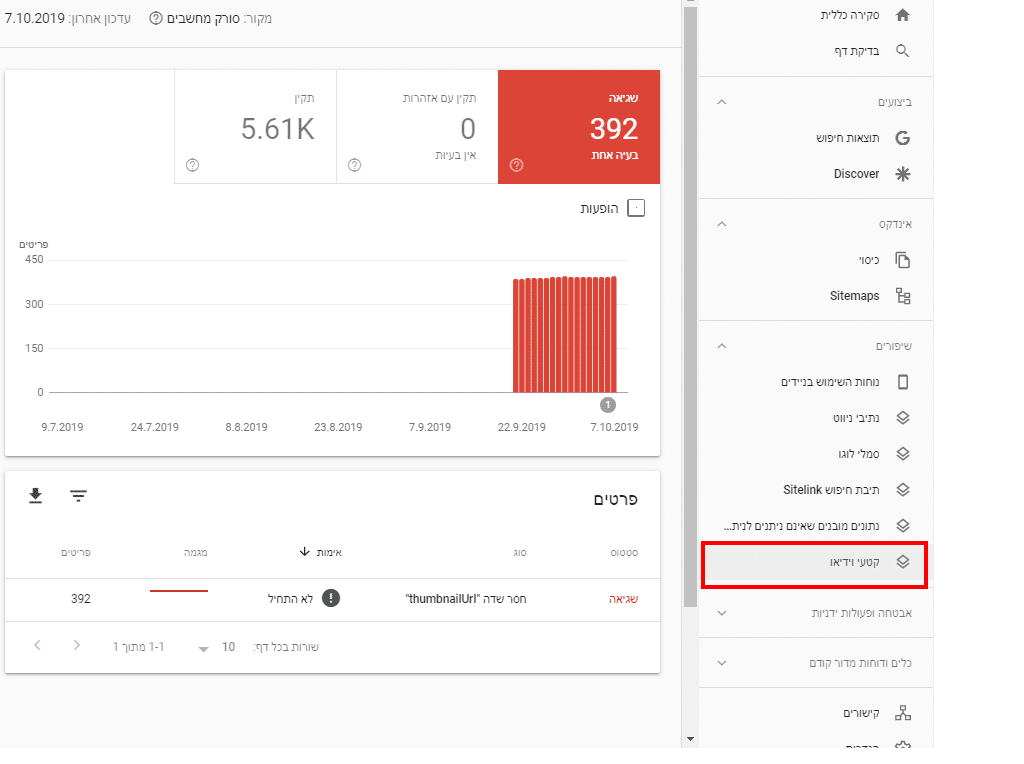Select the red שגיאה error card
Viewport: 1024px width, 764px height.
click(579, 127)
